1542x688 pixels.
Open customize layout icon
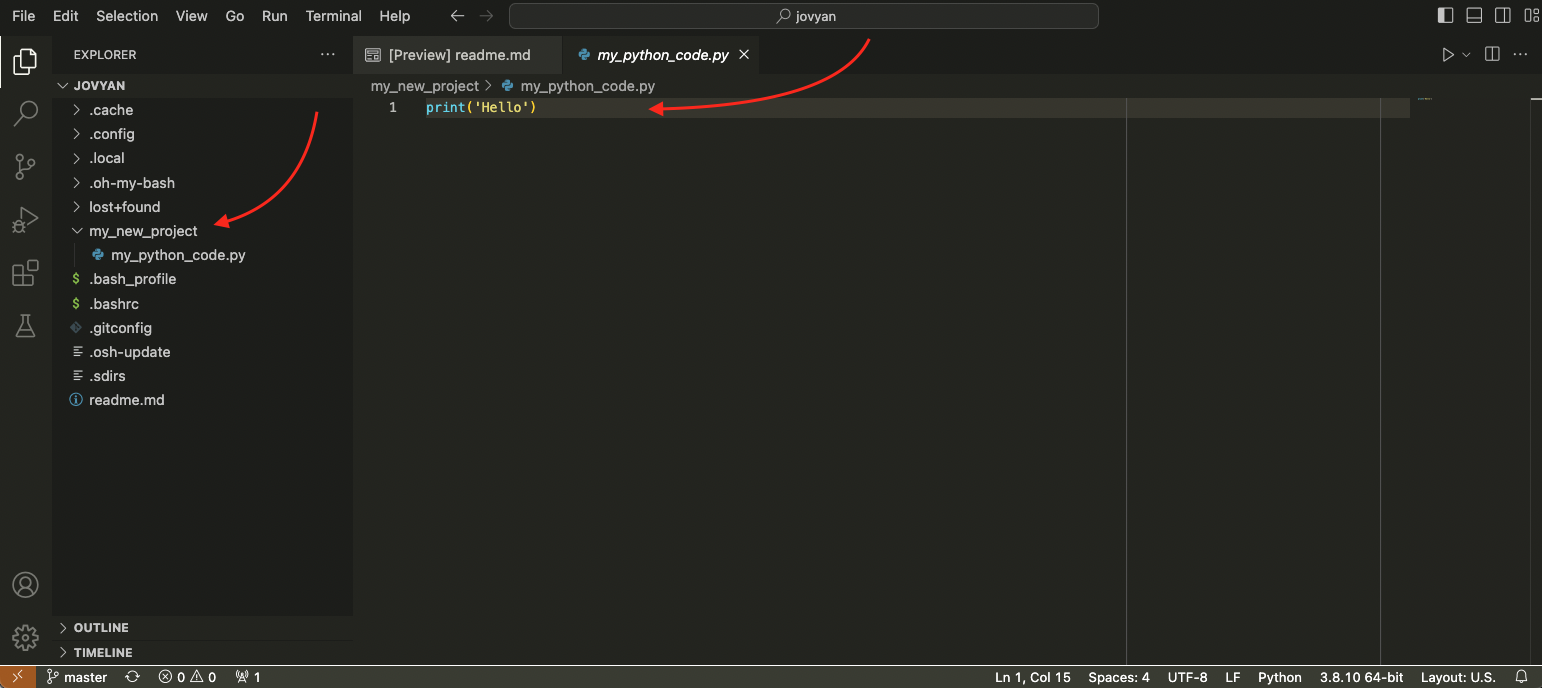click(x=1531, y=16)
